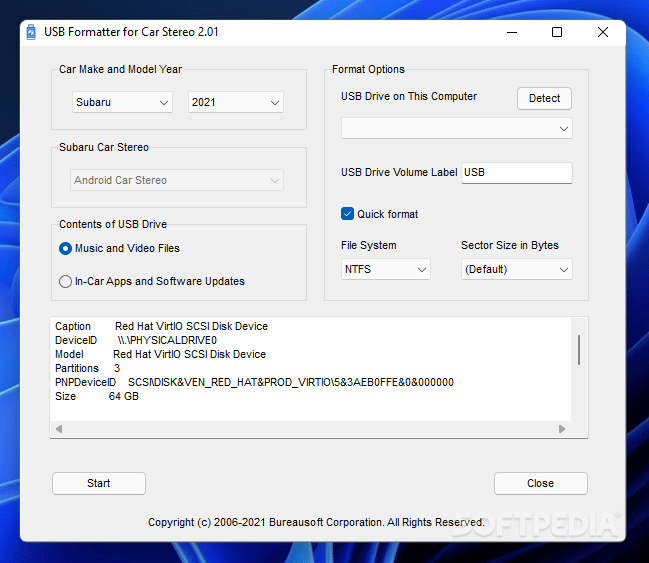
Task: Click the PNPDeviceID line
Action: [x=254, y=383]
